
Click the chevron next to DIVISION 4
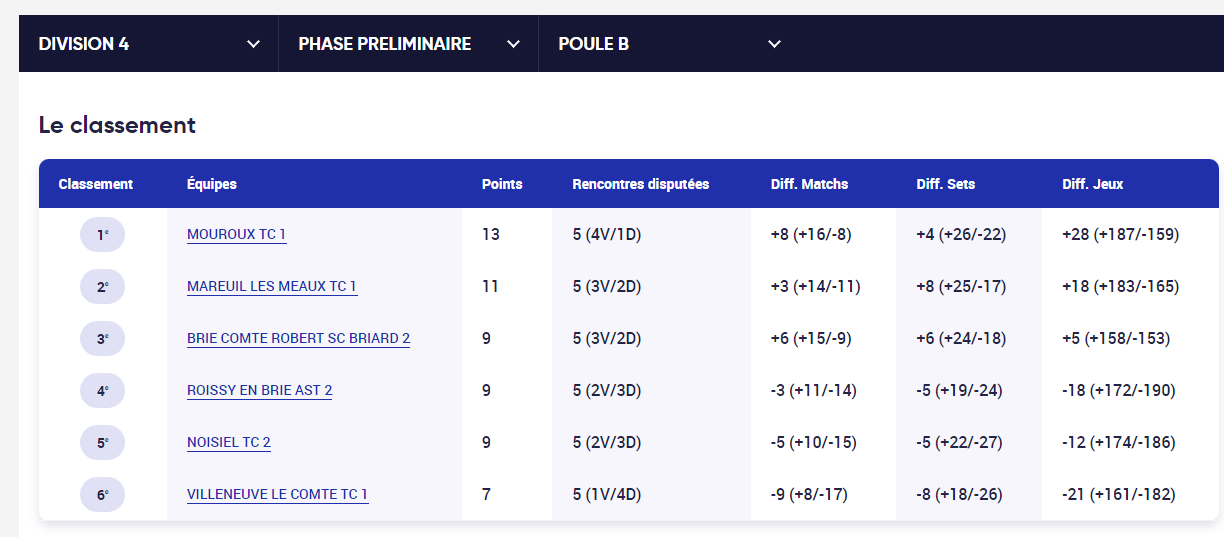point(254,44)
